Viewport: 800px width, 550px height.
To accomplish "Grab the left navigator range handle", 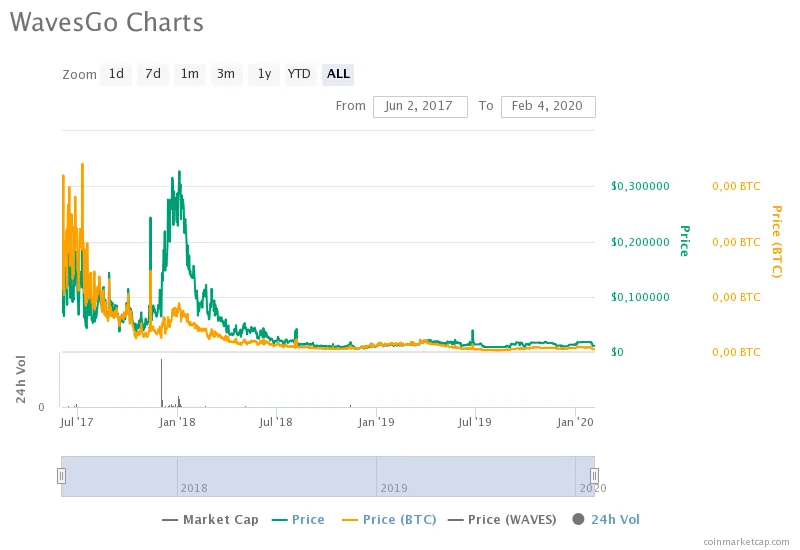I will tap(61, 476).
